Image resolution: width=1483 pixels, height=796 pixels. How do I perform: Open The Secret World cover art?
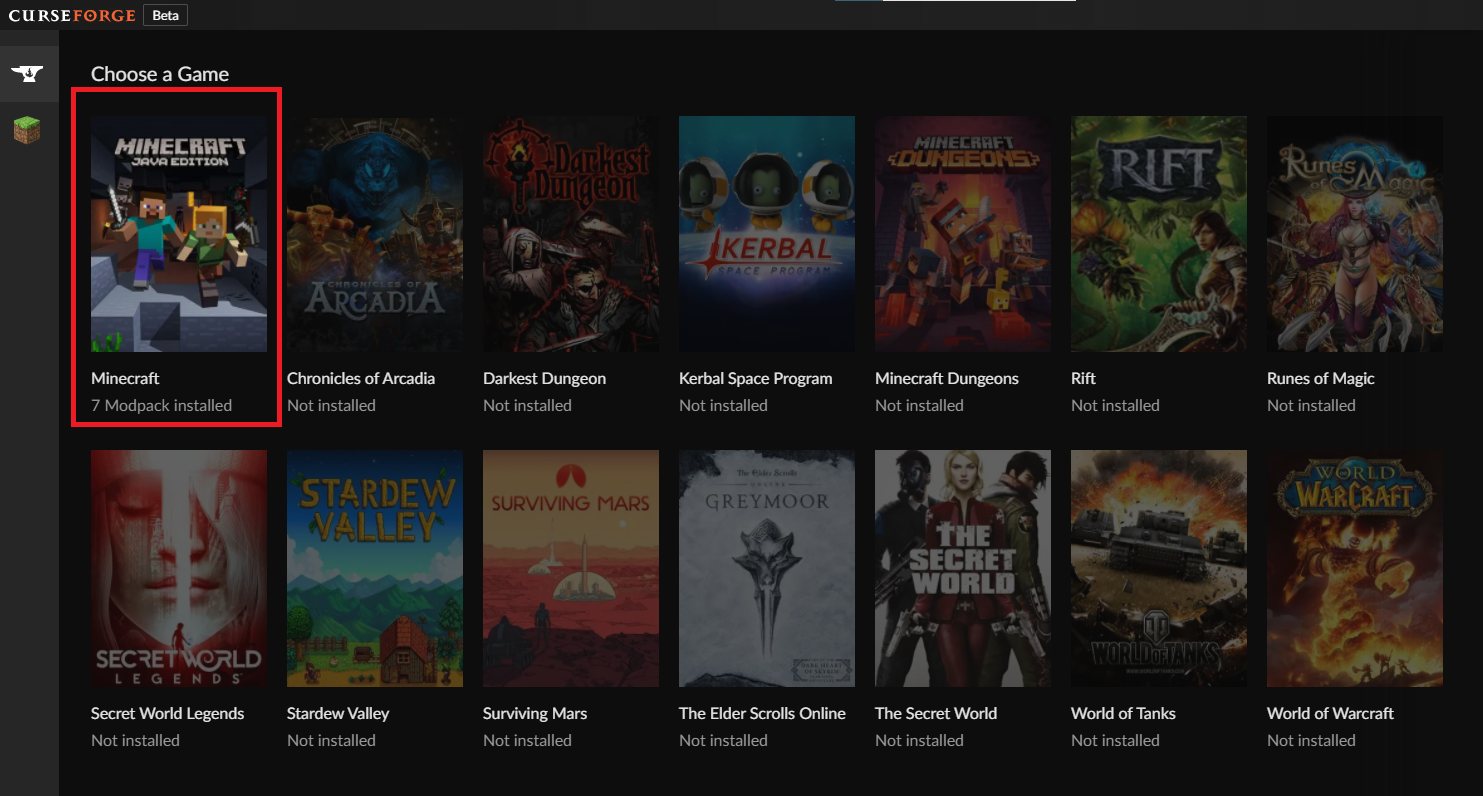(963, 568)
